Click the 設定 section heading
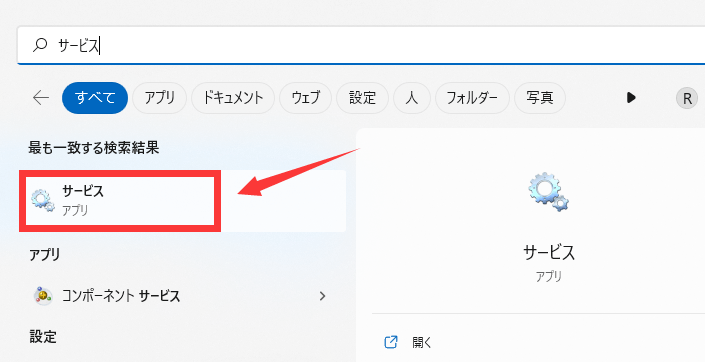This screenshot has height=362, width=705. point(43,337)
